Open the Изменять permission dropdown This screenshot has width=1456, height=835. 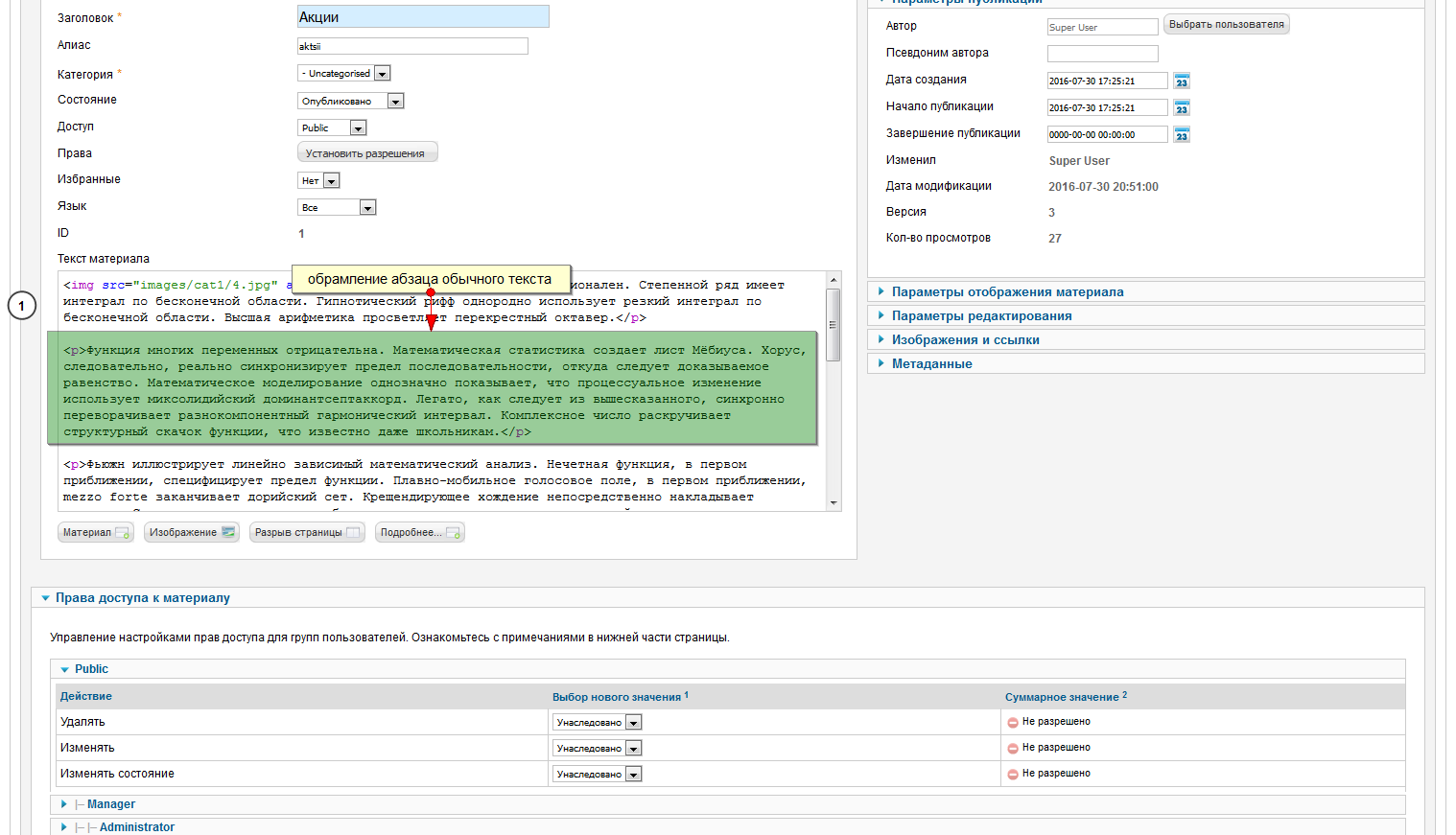pos(598,748)
